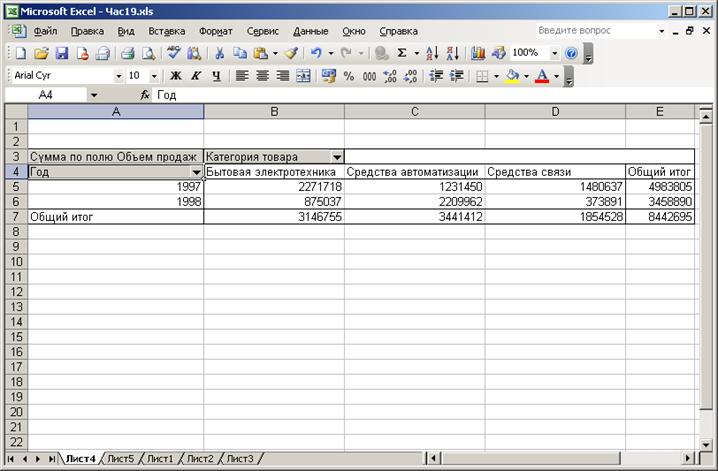Click the New workbook icon
Screen dimensions: 718x471
[x=21, y=54]
